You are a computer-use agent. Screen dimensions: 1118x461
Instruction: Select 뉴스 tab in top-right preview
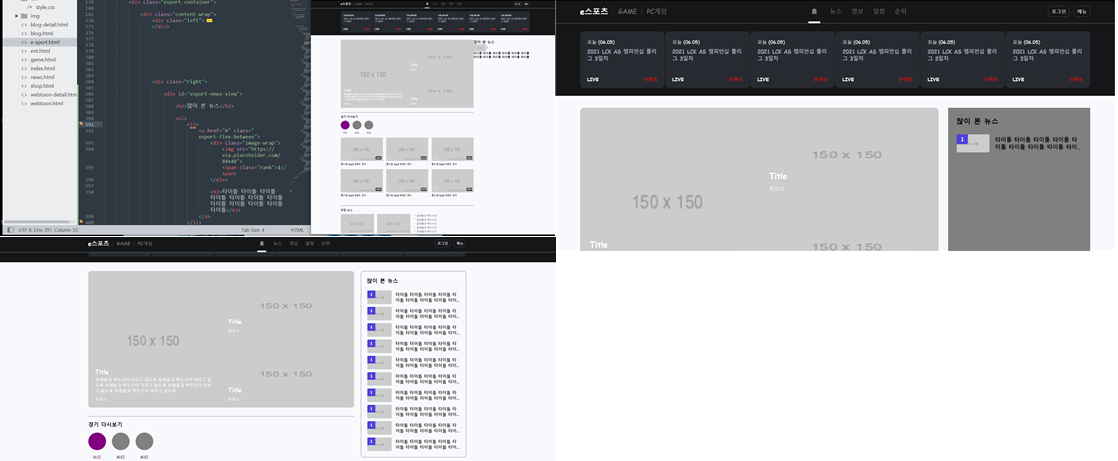[836, 11]
